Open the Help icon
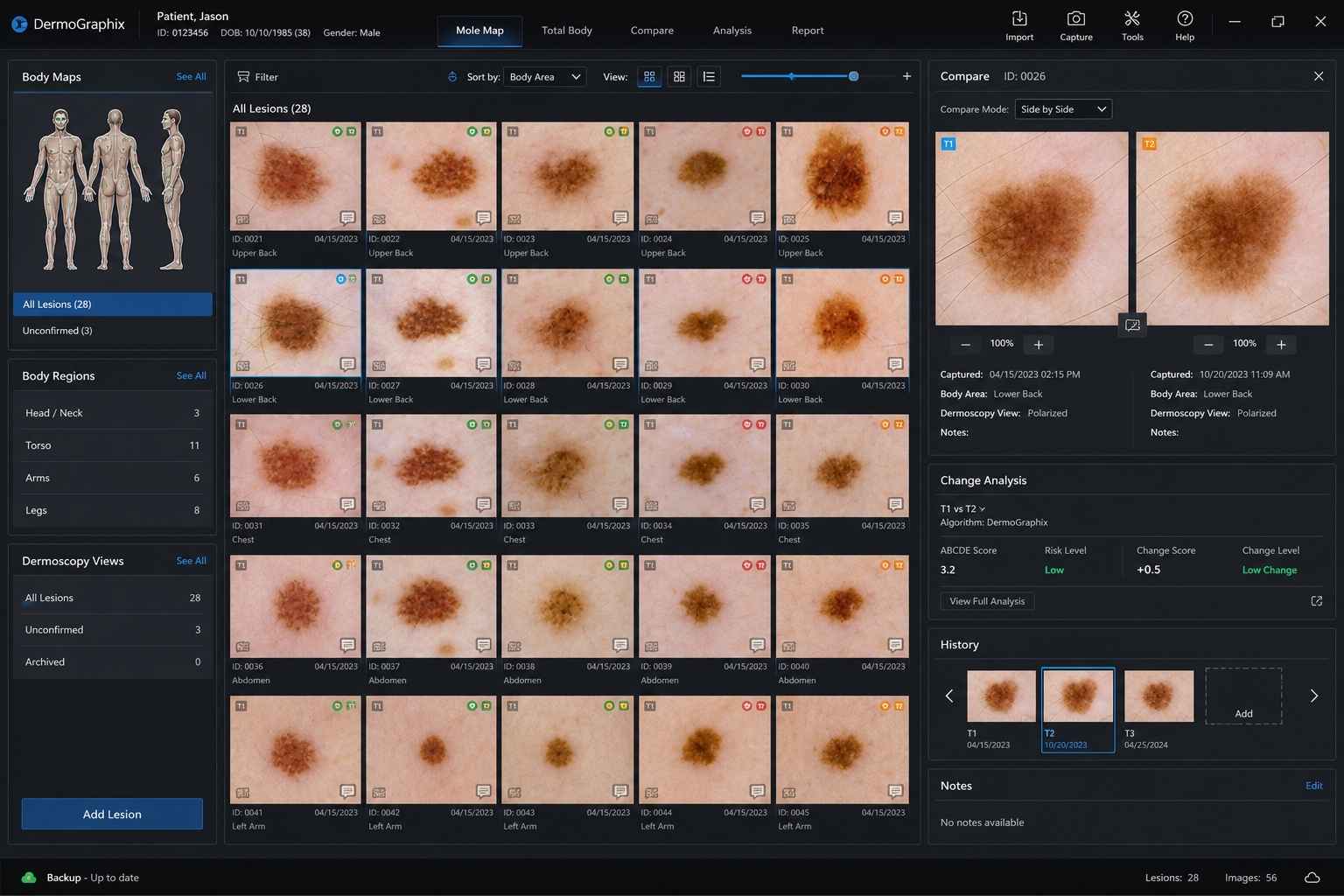This screenshot has height=896, width=1344. [x=1185, y=24]
